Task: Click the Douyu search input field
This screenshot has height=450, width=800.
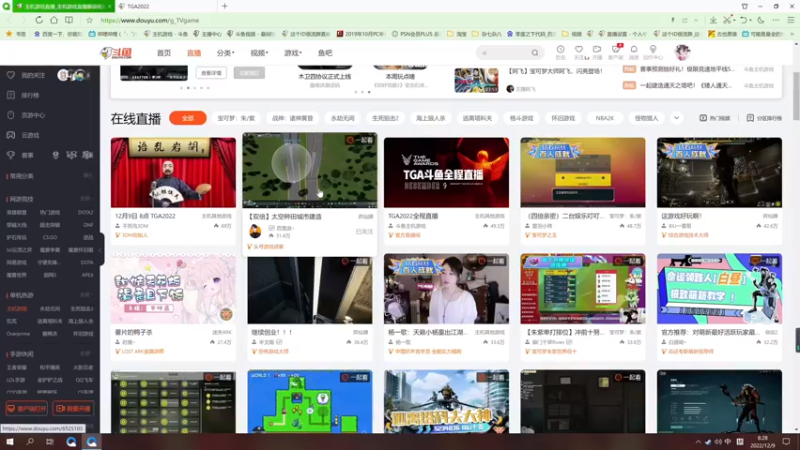Action: 504,53
